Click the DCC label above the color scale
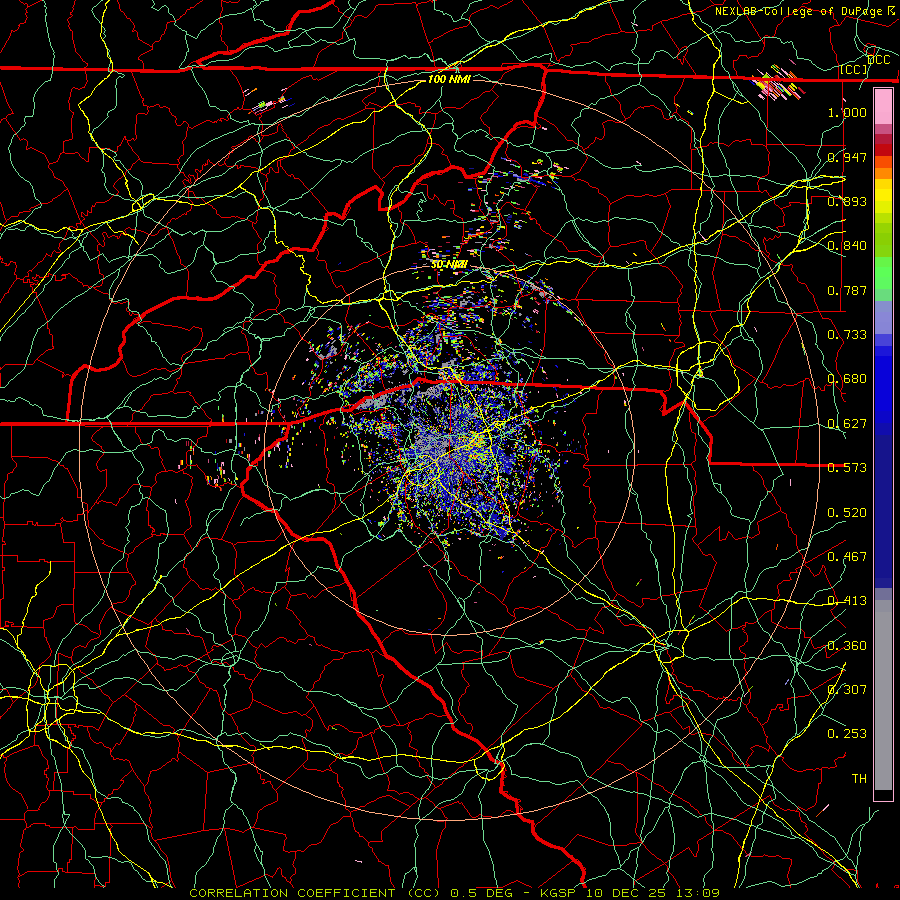Image resolution: width=900 pixels, height=900 pixels. click(879, 60)
